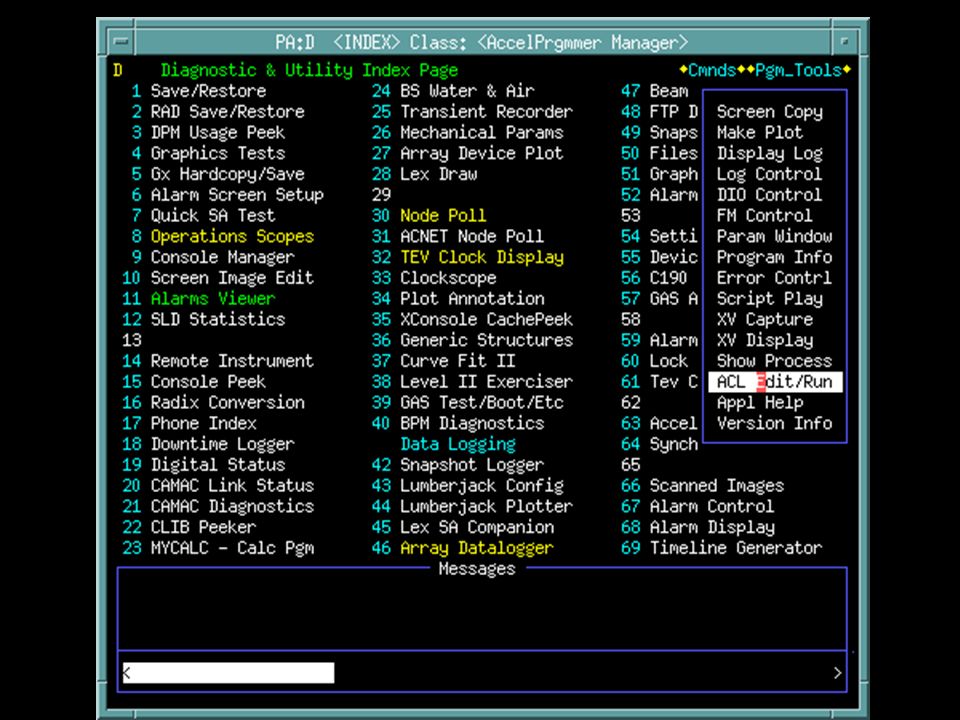Open Mechanical Params entry
960x720 pixels.
(481, 133)
